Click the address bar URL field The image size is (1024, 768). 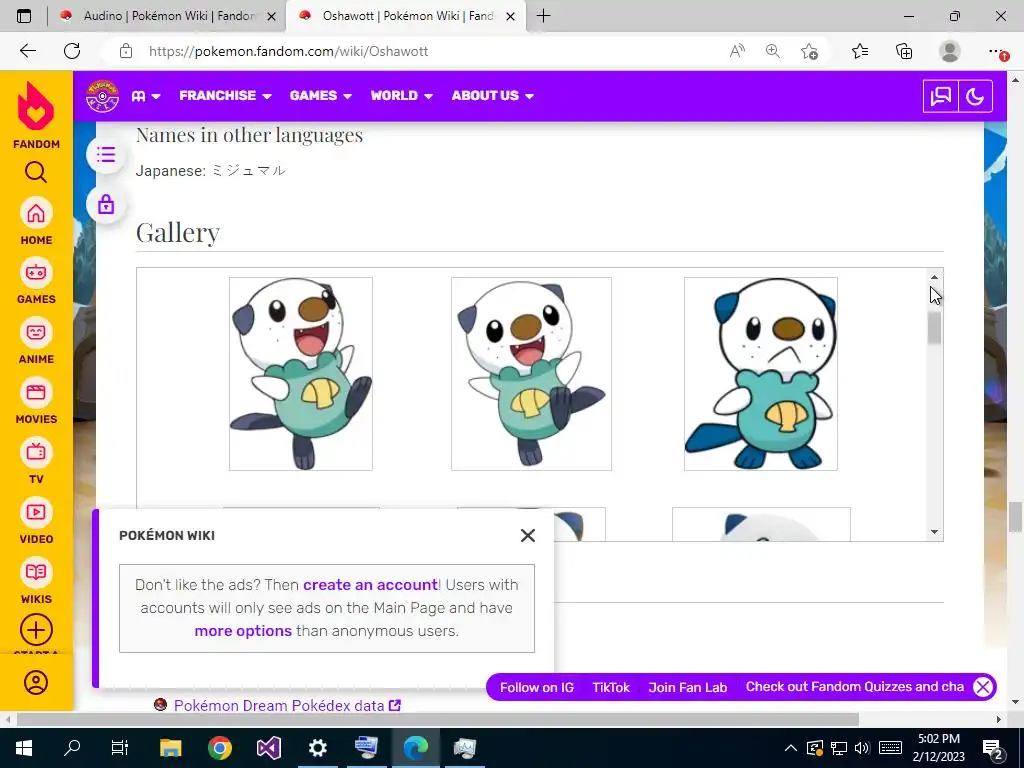(288, 51)
